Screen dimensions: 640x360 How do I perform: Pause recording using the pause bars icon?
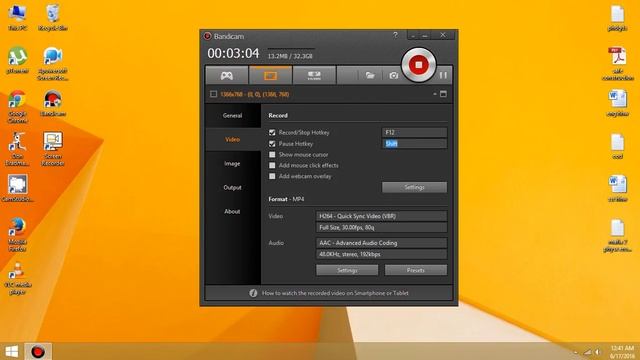pos(443,75)
